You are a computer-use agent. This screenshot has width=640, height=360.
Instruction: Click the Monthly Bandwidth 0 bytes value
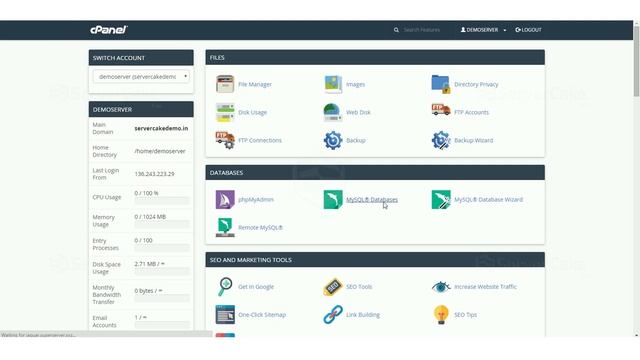(149, 291)
